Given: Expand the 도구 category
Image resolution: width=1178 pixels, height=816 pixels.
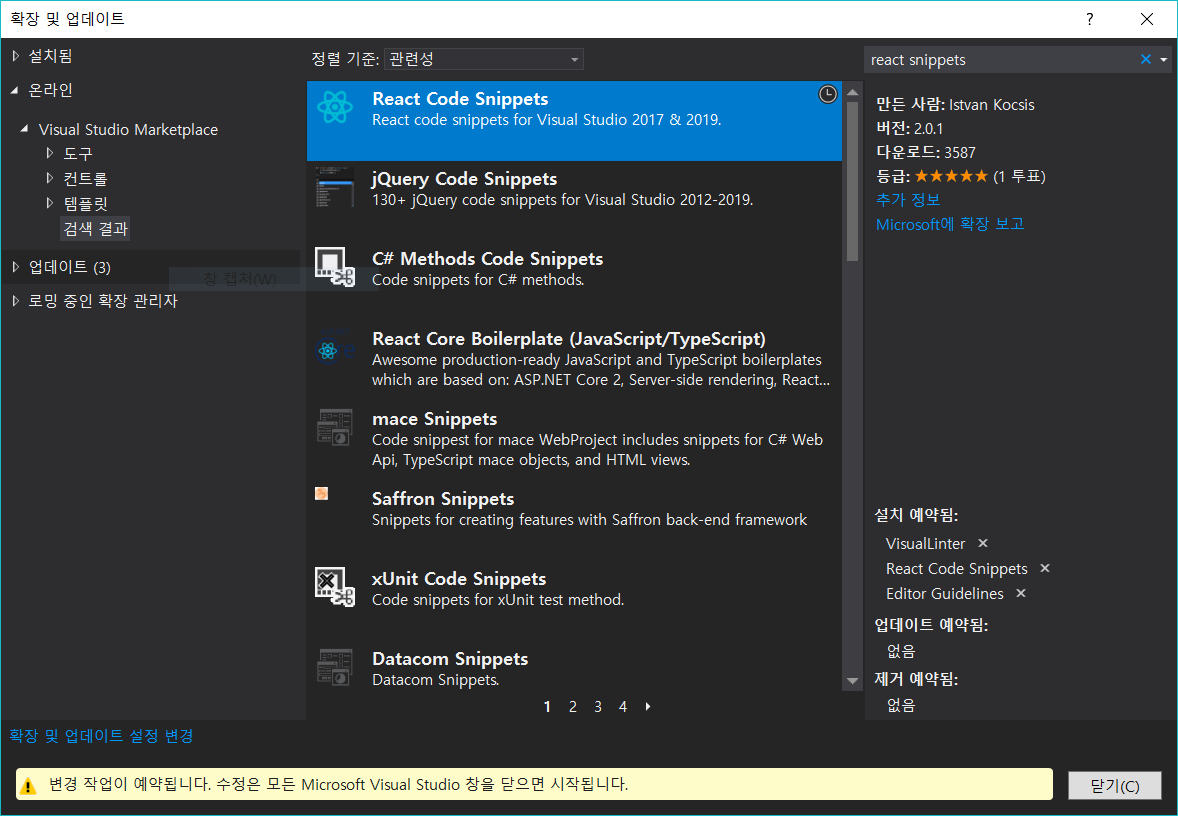Looking at the screenshot, I should [x=50, y=153].
